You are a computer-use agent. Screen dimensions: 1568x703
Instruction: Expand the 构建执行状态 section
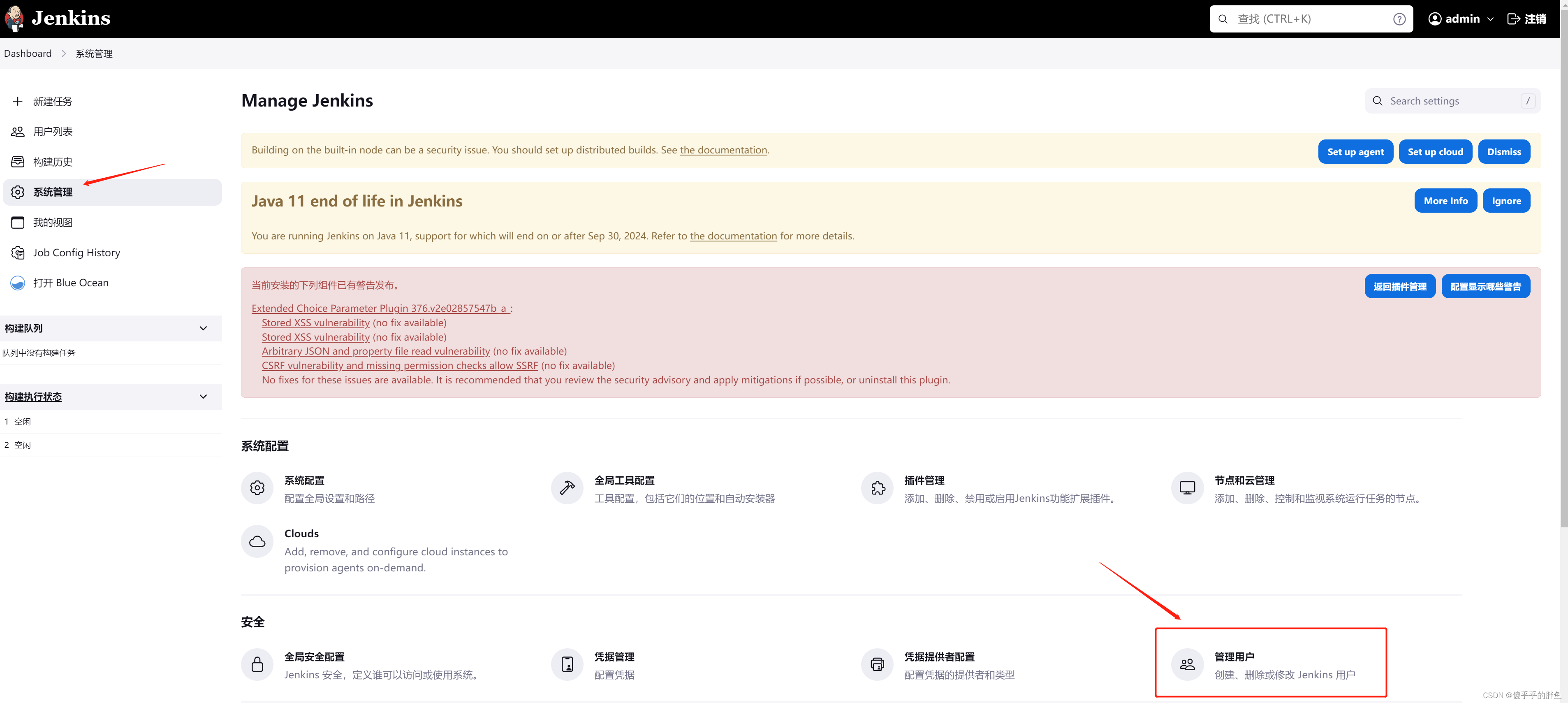205,396
